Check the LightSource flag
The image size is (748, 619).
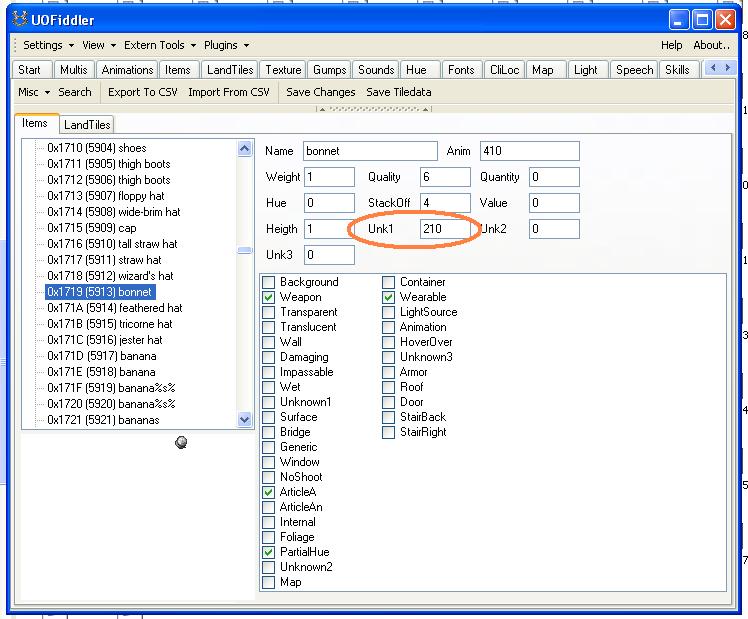(x=388, y=312)
